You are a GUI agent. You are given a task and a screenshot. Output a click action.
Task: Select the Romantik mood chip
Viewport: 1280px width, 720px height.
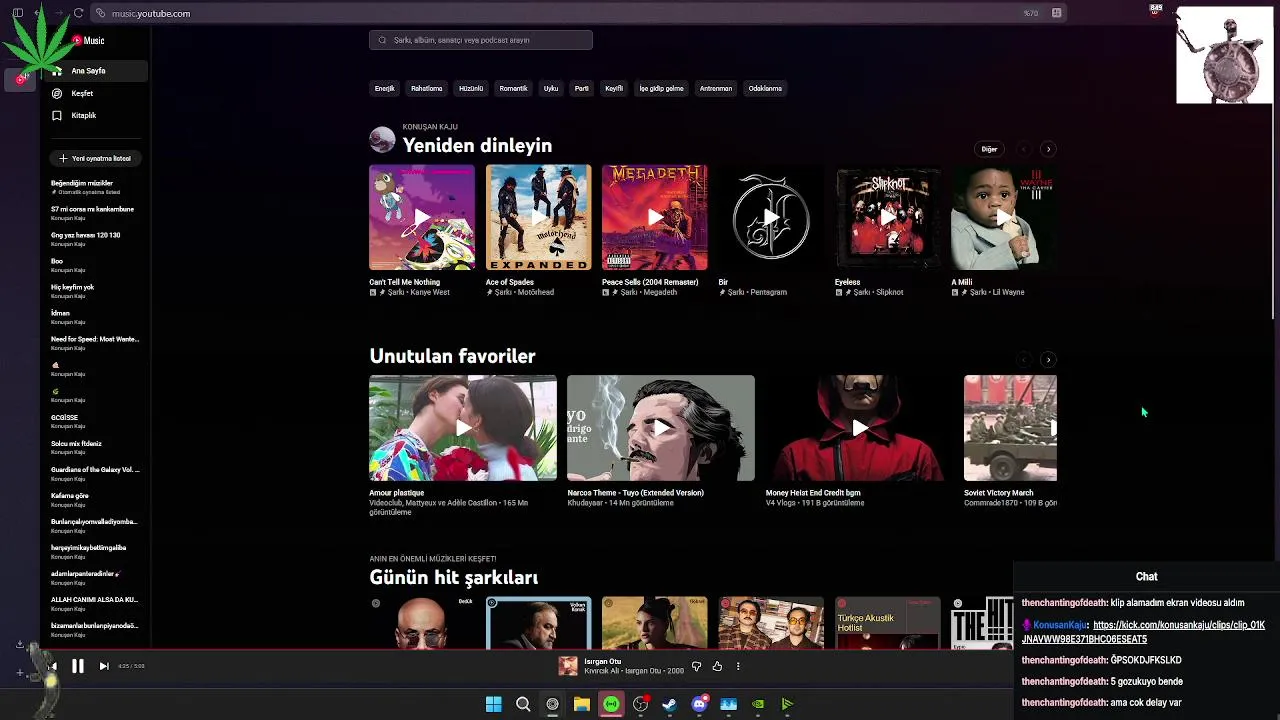click(x=513, y=88)
